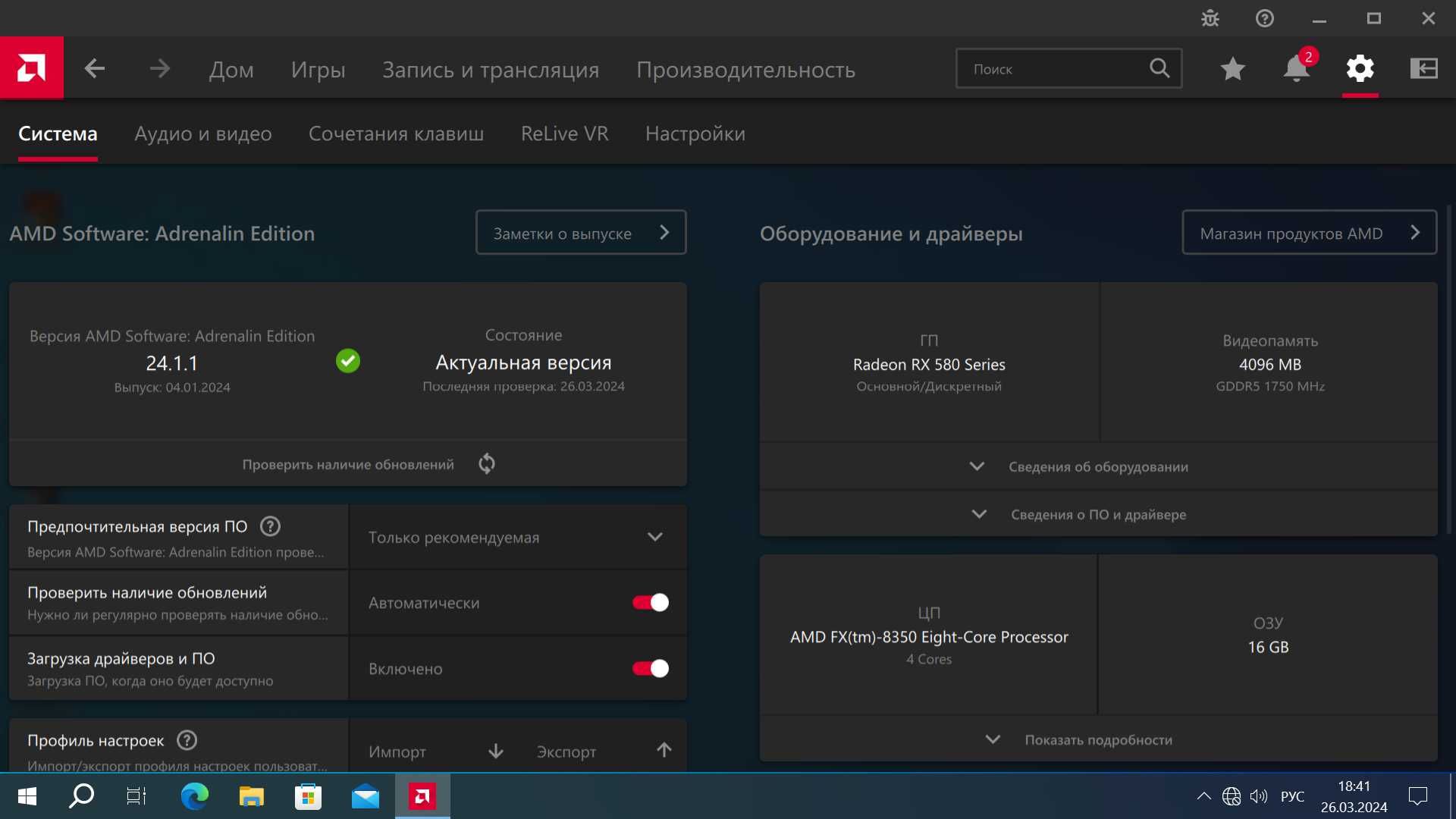Show hidden system tray icons

[1203, 796]
